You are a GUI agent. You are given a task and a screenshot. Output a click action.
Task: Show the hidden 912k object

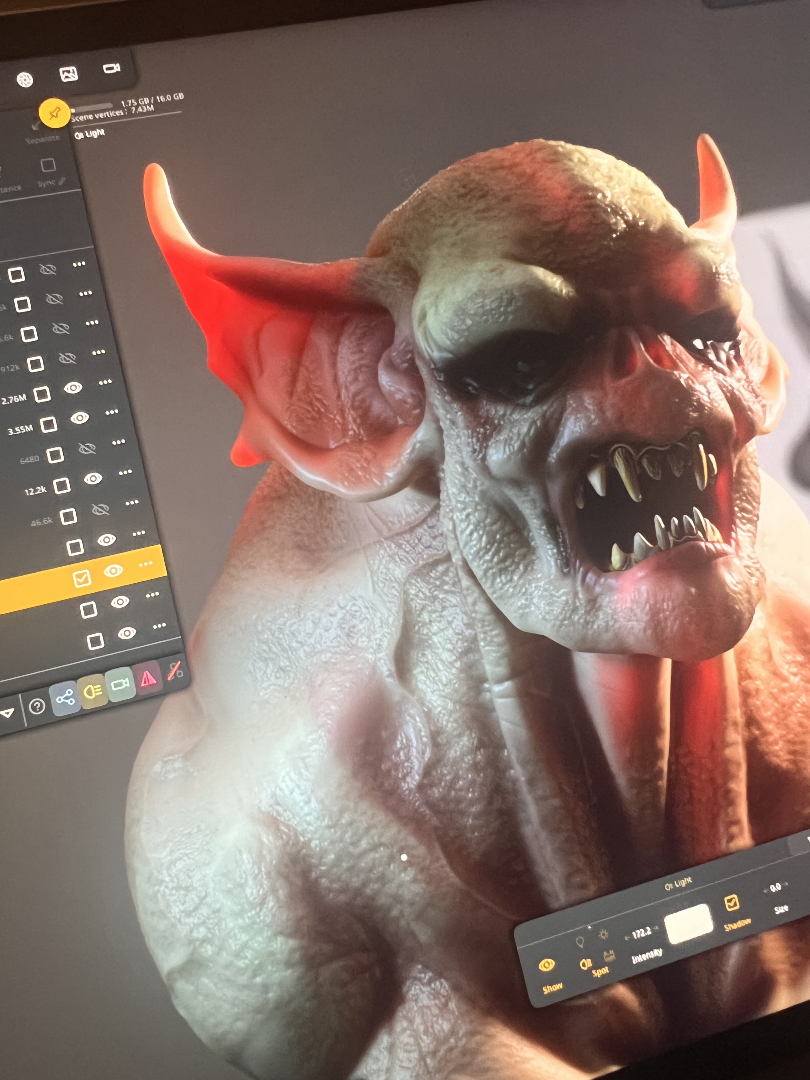click(67, 357)
